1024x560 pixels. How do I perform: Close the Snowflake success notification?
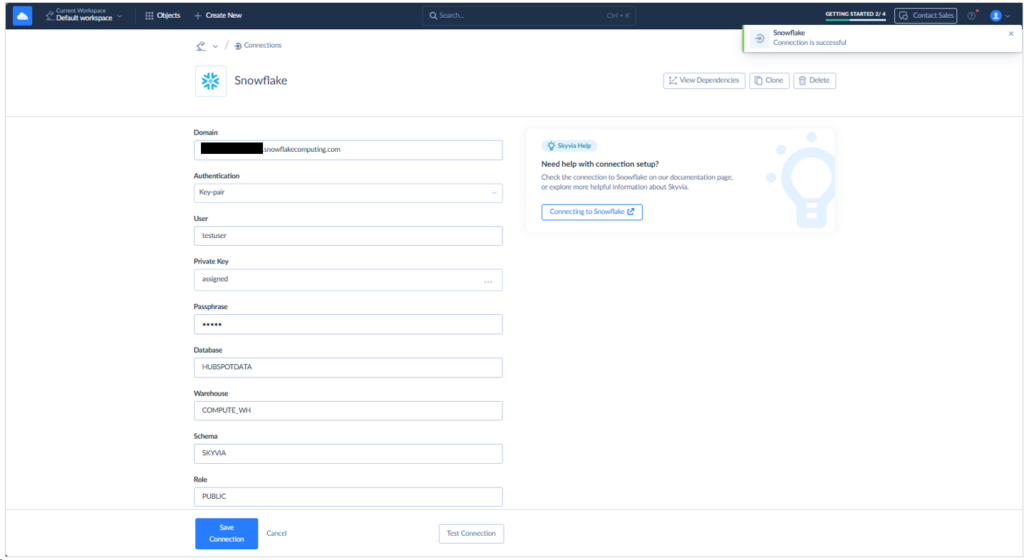click(x=1011, y=33)
